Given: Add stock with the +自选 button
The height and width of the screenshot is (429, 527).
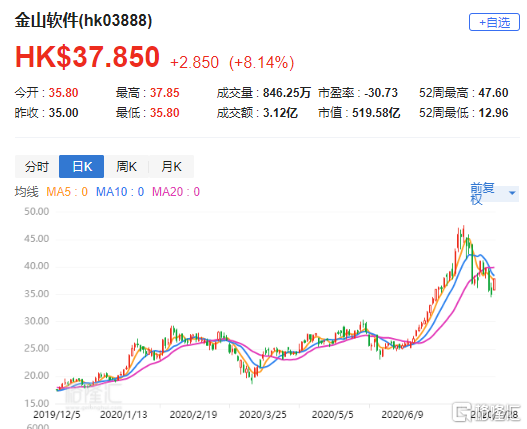Looking at the screenshot, I should [x=494, y=23].
